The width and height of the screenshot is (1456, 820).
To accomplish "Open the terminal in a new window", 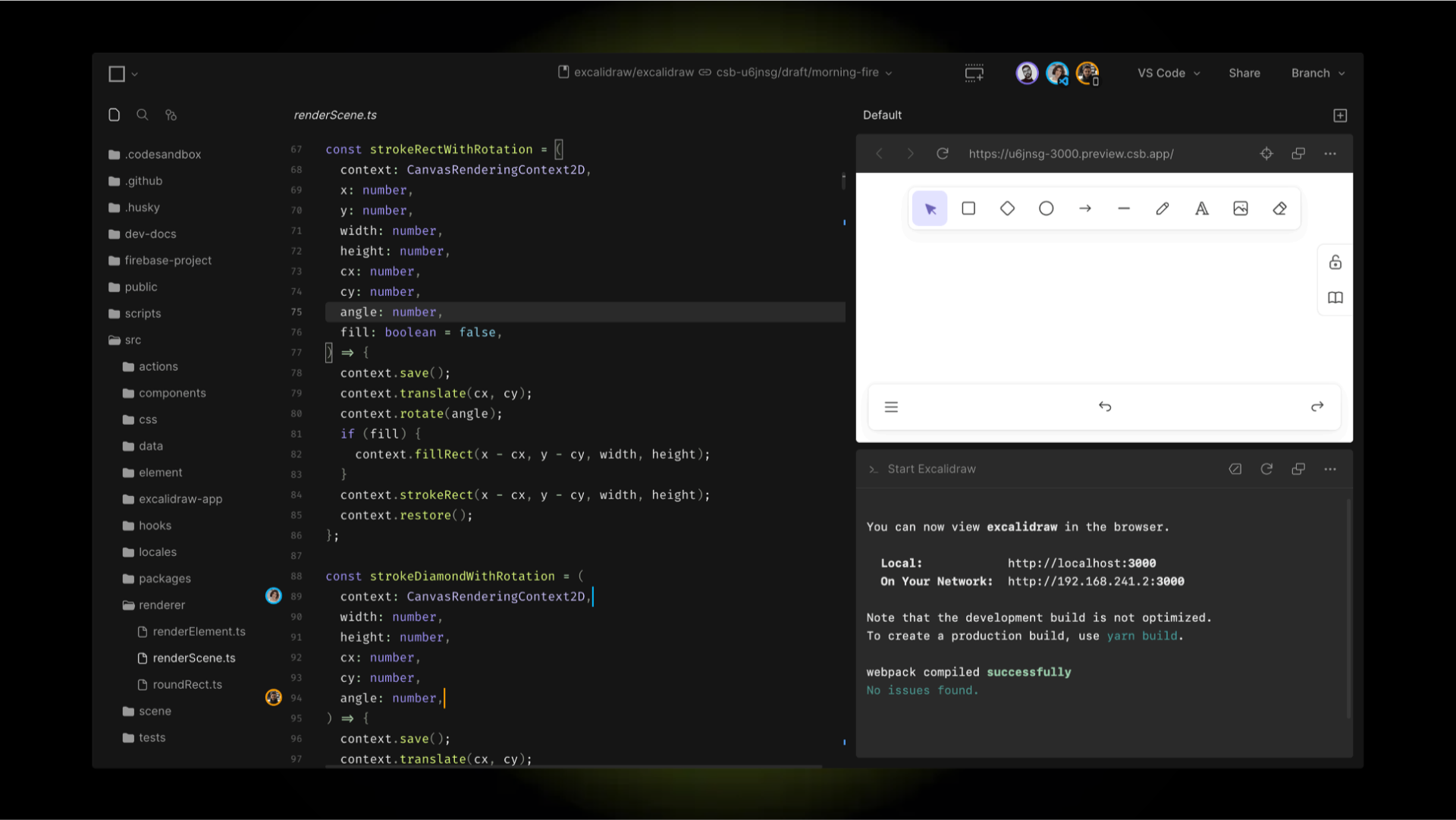I will (1298, 469).
